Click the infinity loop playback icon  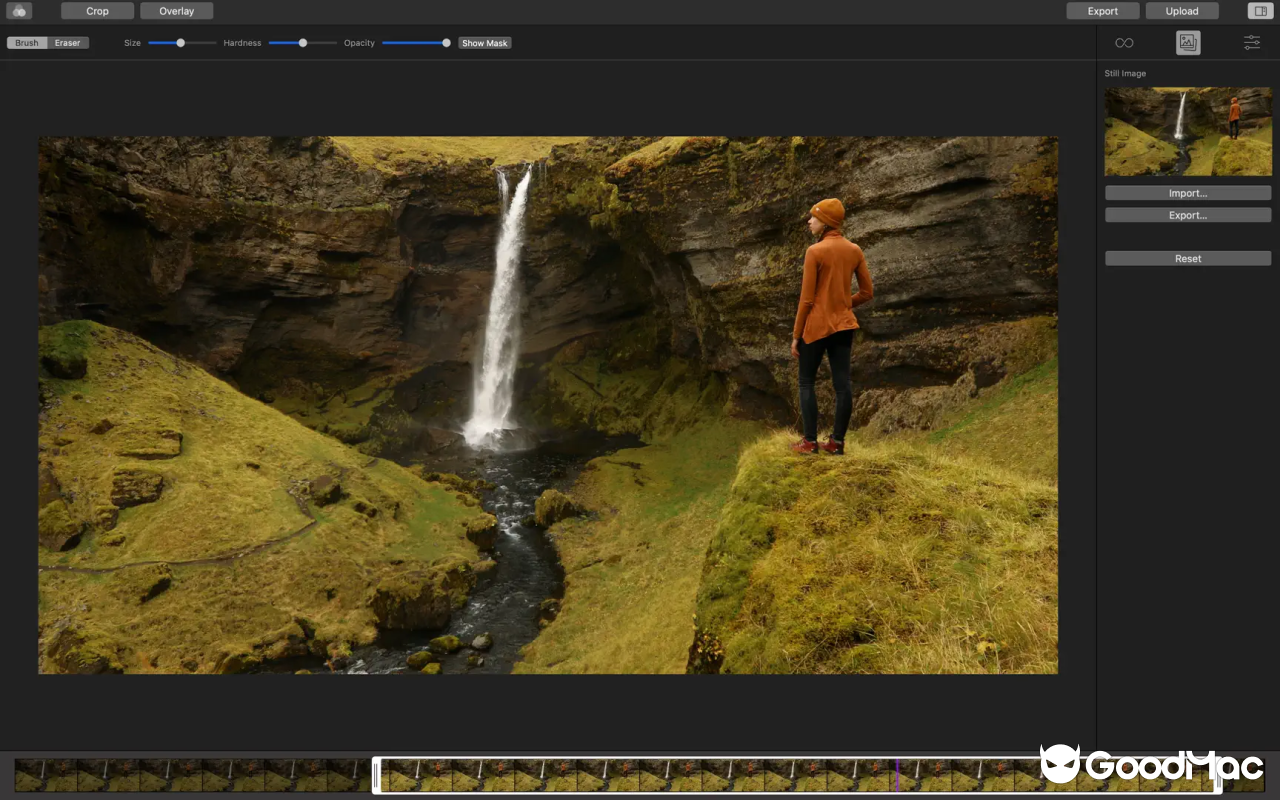click(1124, 42)
